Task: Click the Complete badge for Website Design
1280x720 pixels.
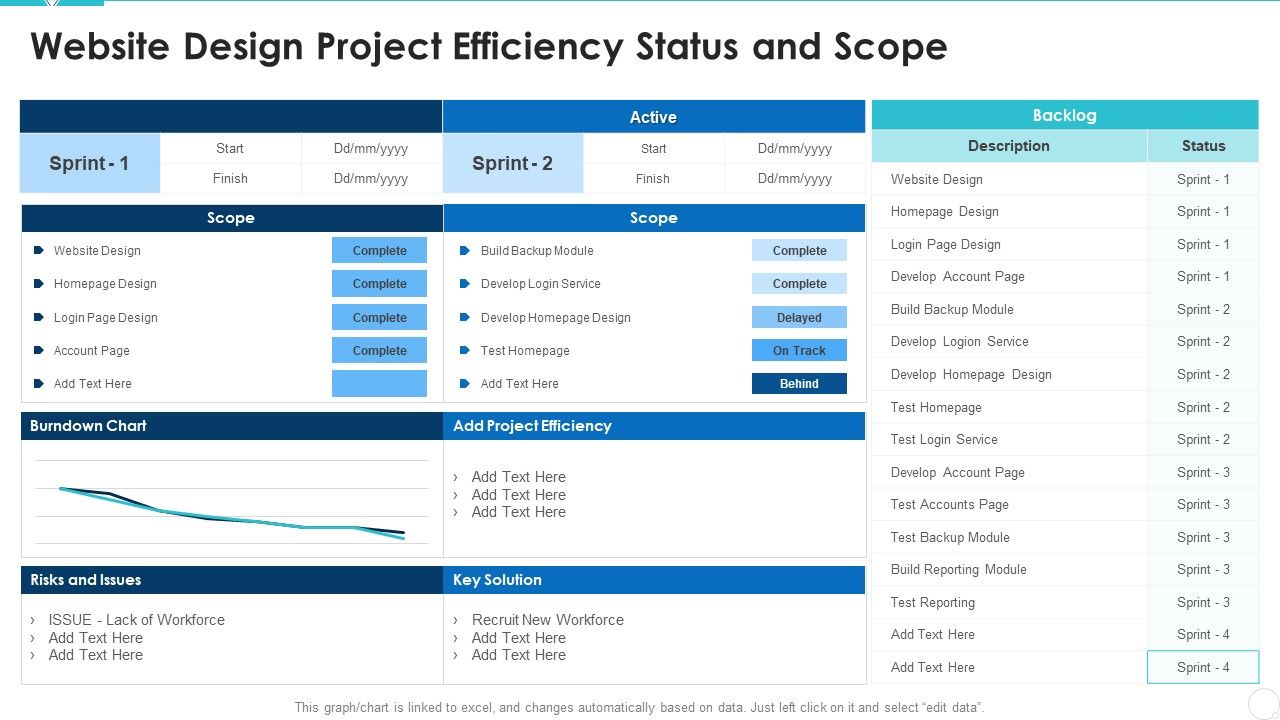Action: coord(379,250)
